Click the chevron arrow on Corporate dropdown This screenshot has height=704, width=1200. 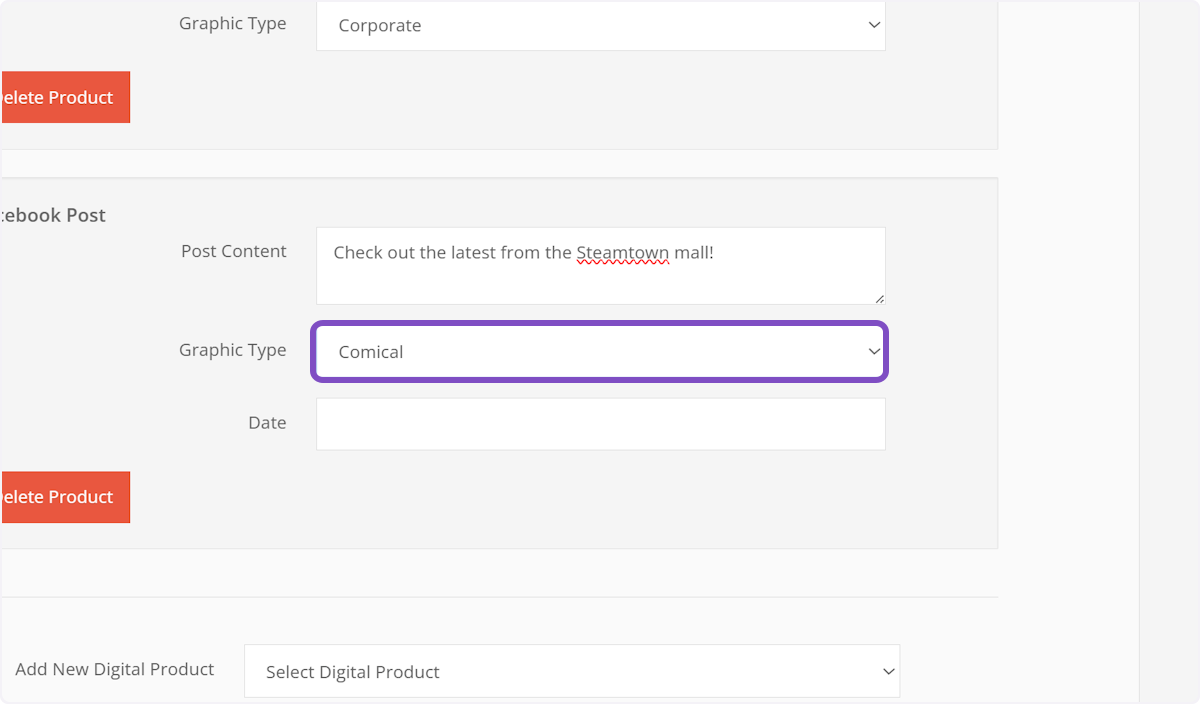click(874, 25)
